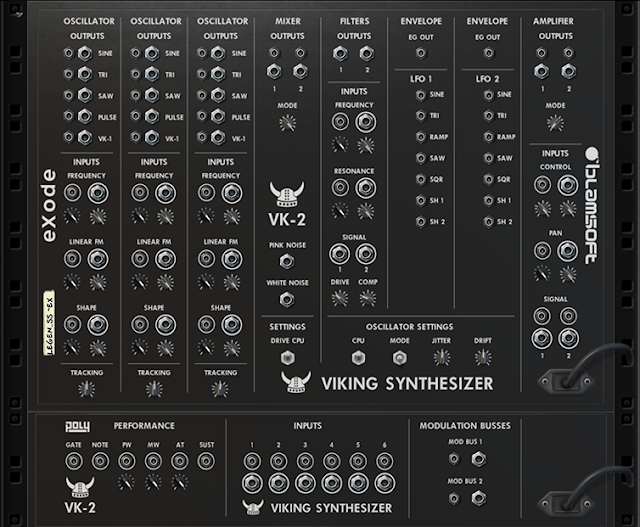Click the NOTE input jack
The width and height of the screenshot is (640, 527).
coord(100,461)
